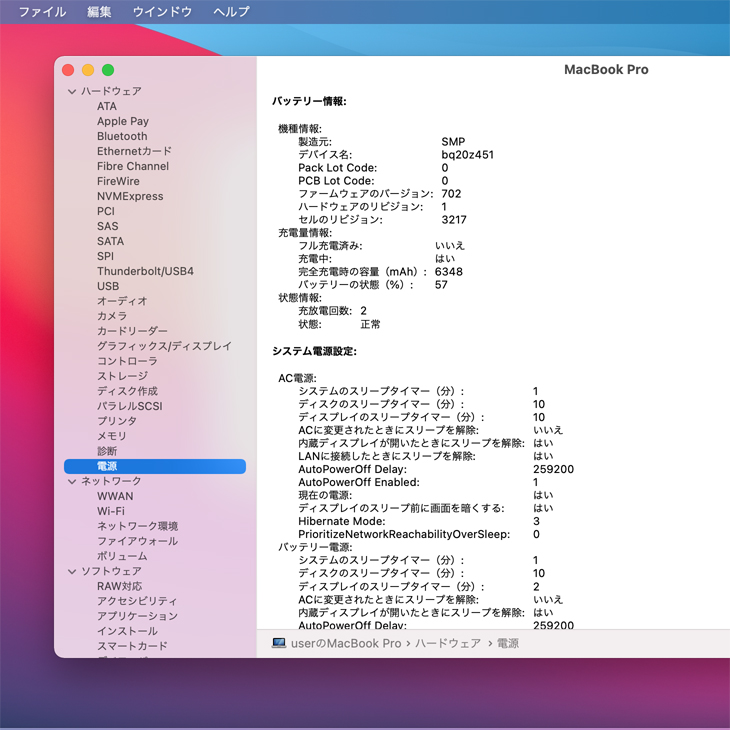Select Apple Pay in the sidebar
The height and width of the screenshot is (730, 730).
(x=123, y=121)
